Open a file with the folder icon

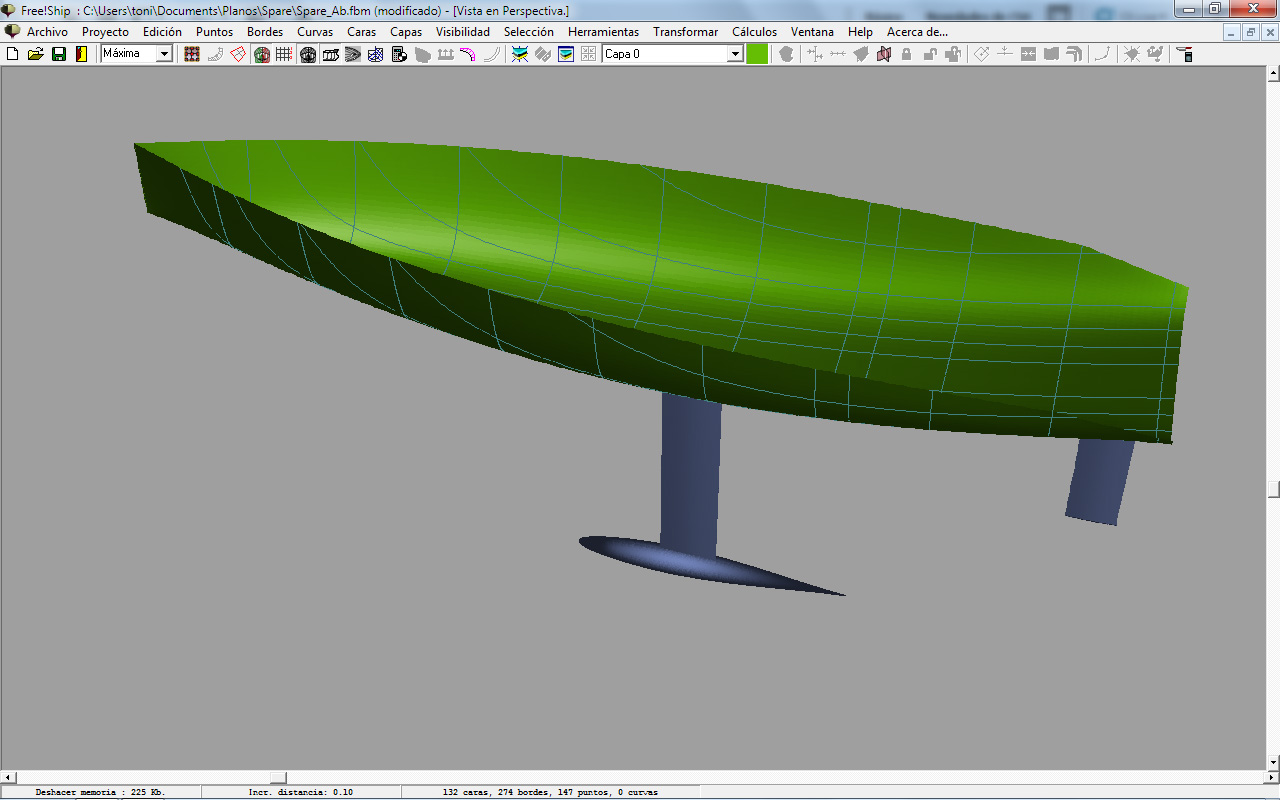click(36, 54)
